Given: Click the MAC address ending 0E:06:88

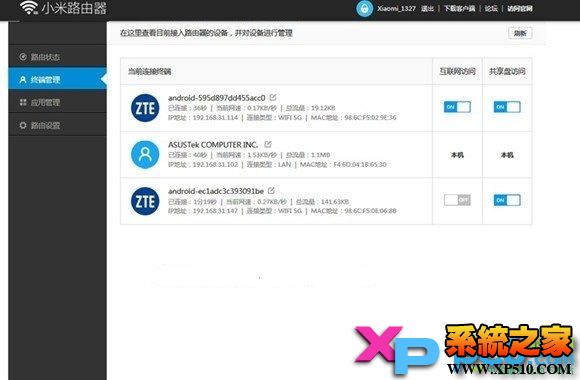Looking at the screenshot, I should click(x=370, y=211).
